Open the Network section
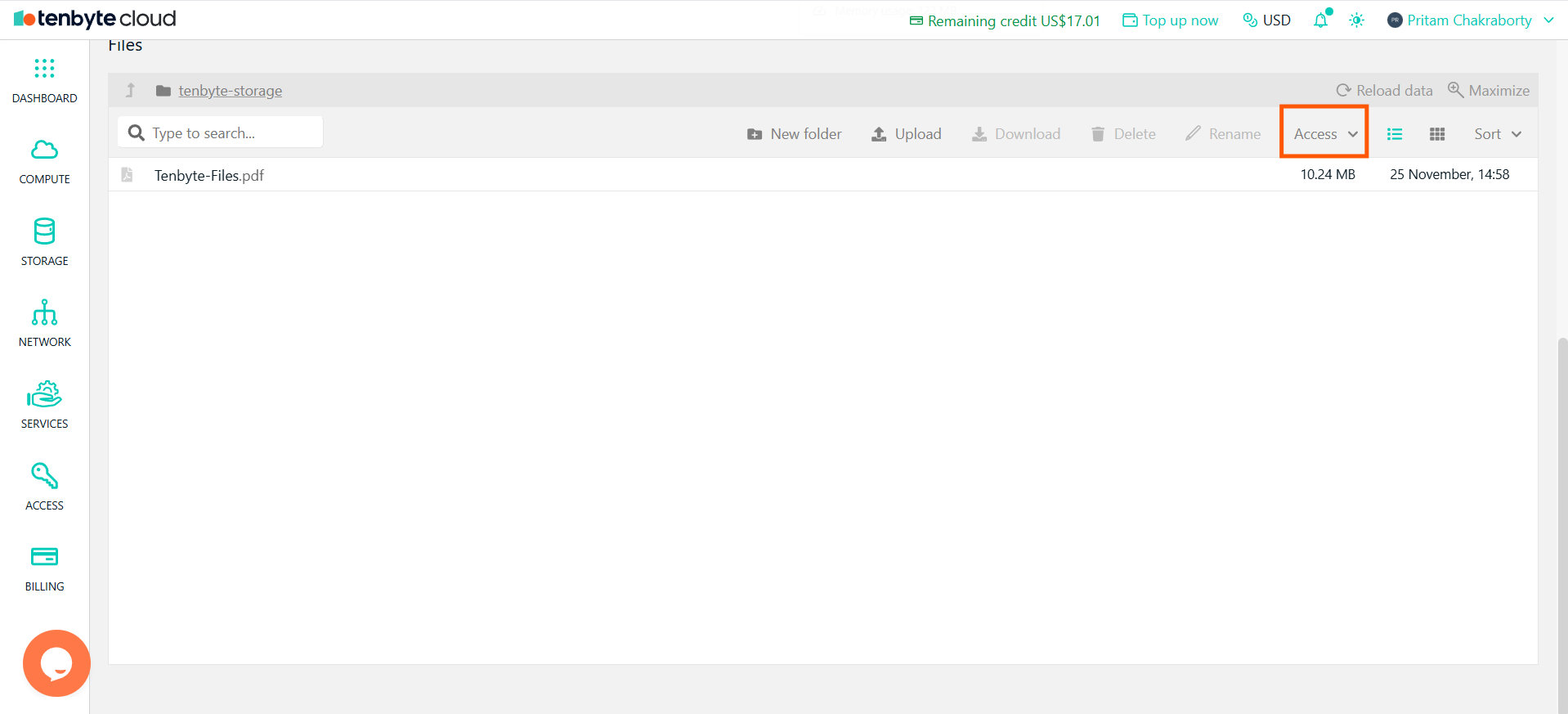The image size is (1568, 714). pyautogui.click(x=44, y=324)
